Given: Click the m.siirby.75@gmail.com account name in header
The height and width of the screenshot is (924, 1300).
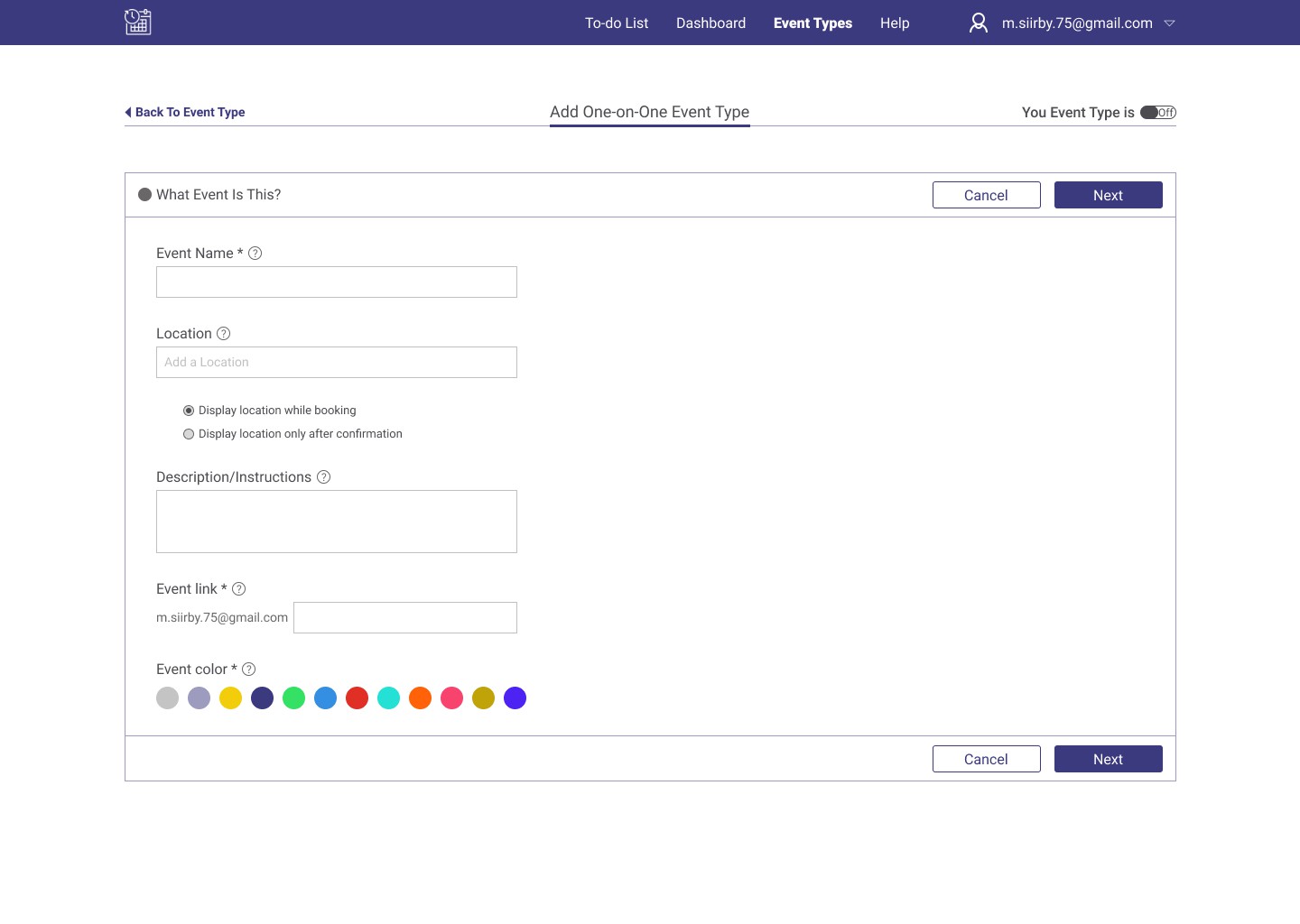Looking at the screenshot, I should point(1077,23).
